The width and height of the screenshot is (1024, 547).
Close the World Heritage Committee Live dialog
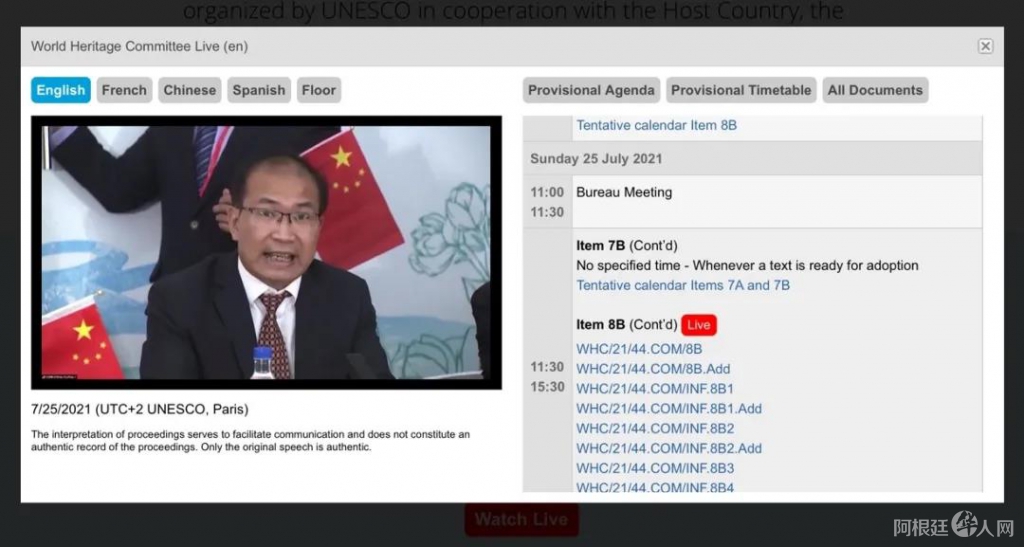point(985,46)
